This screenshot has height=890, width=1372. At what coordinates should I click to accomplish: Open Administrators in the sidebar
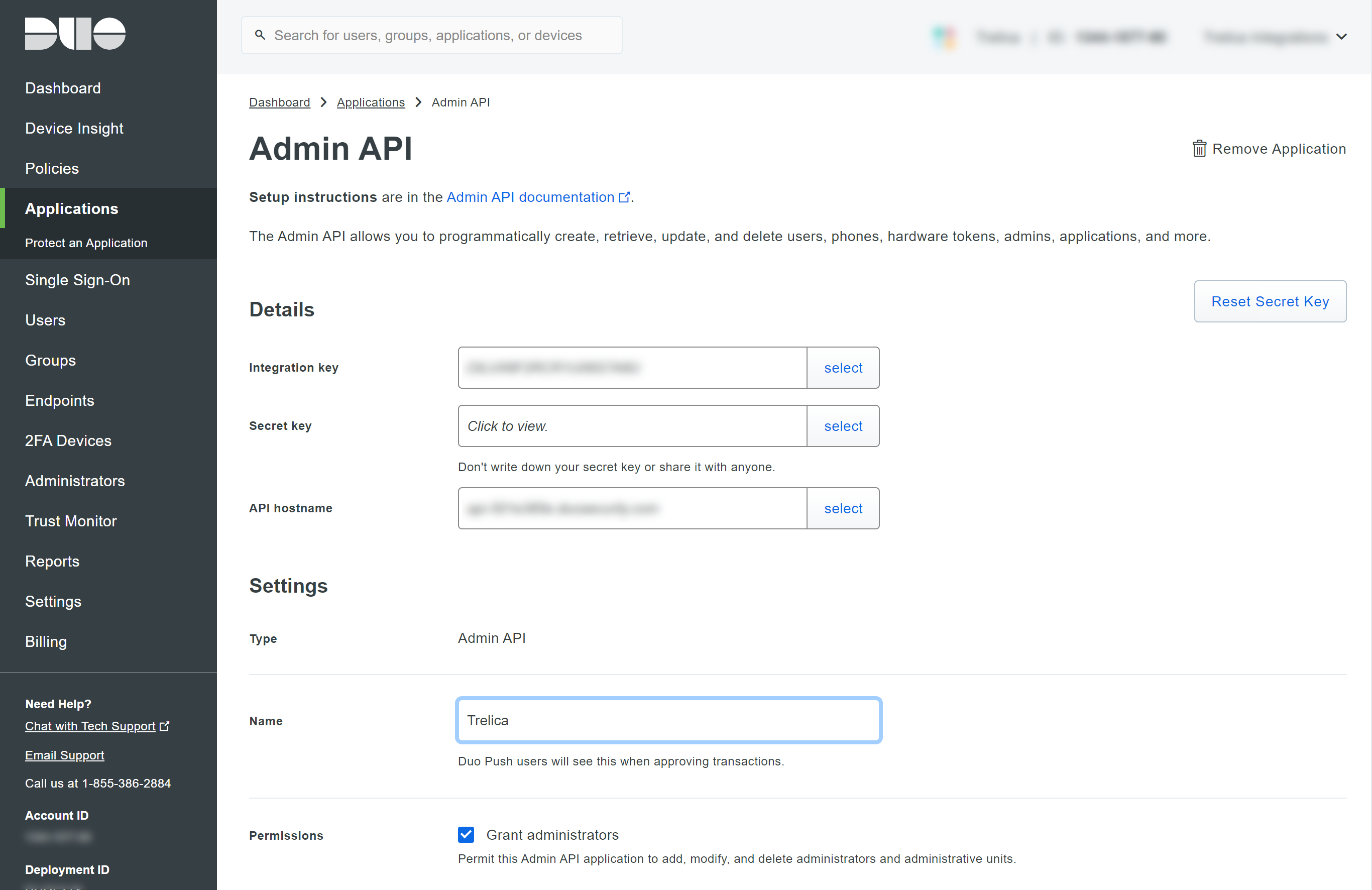(x=74, y=481)
